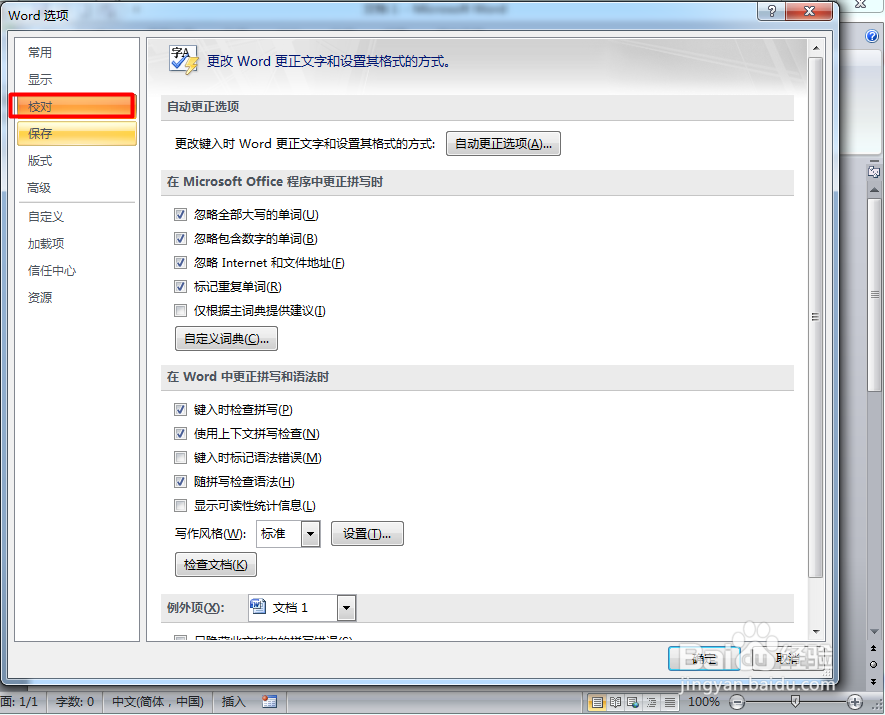Open the Save (保存) category
This screenshot has width=885, height=715.
coord(77,134)
